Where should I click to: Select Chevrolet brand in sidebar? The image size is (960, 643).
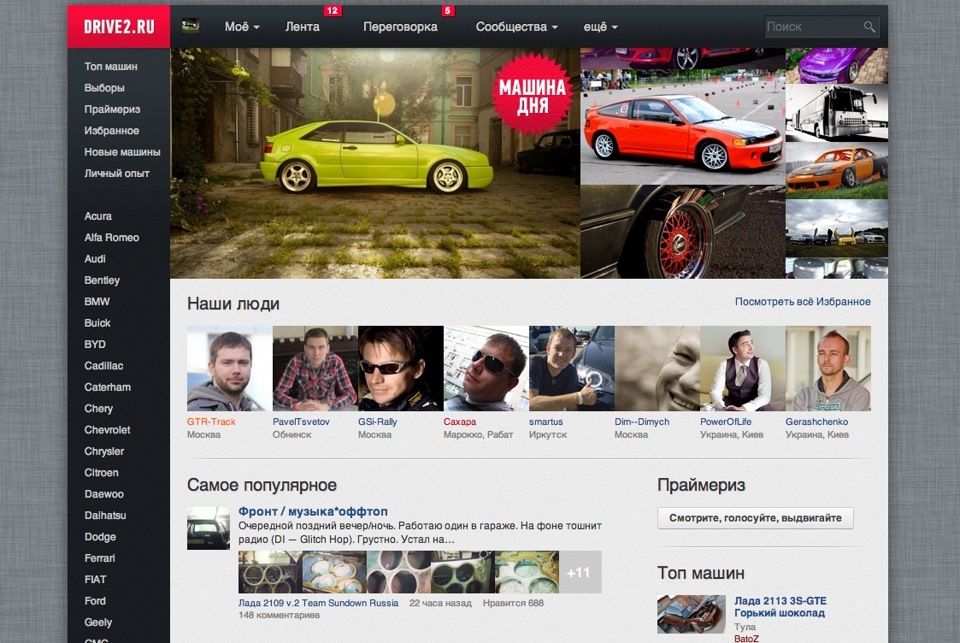[x=107, y=430]
